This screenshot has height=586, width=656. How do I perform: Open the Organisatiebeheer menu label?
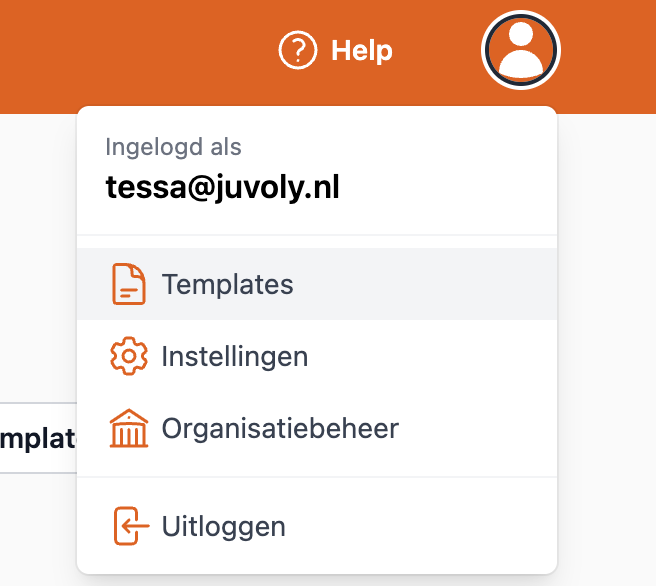tap(280, 429)
